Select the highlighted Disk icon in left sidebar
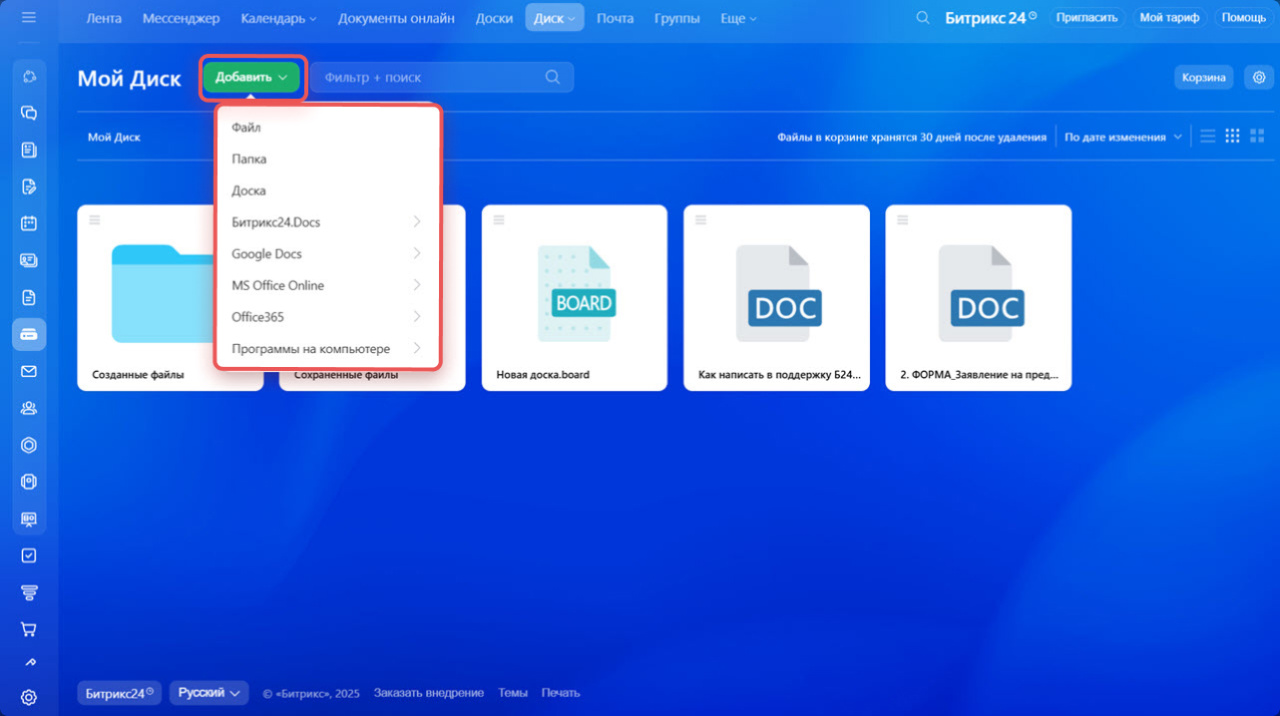 click(29, 334)
